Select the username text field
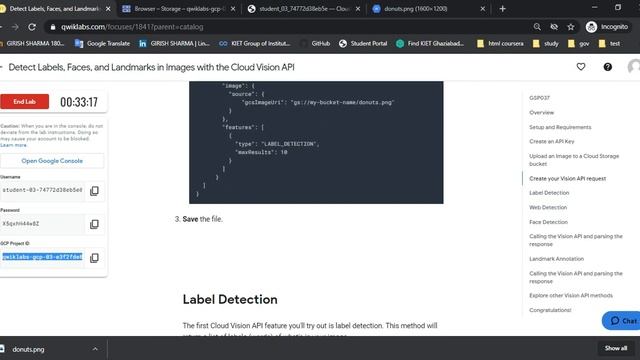640x360 pixels. click(42, 190)
